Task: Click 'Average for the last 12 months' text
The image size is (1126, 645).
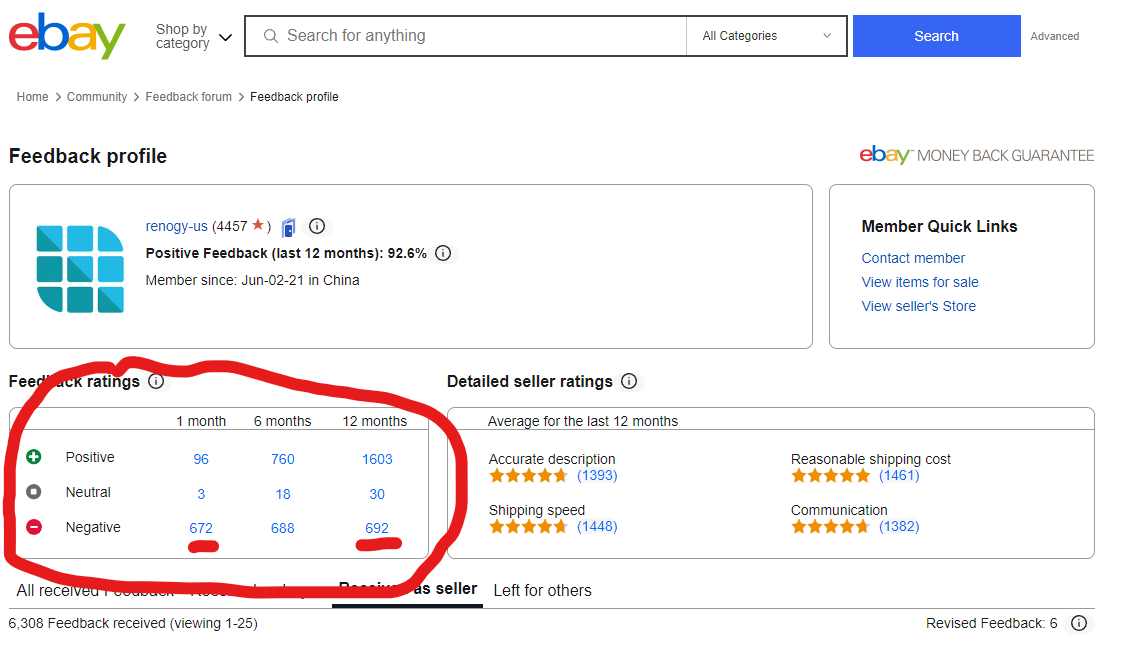Action: tap(582, 421)
